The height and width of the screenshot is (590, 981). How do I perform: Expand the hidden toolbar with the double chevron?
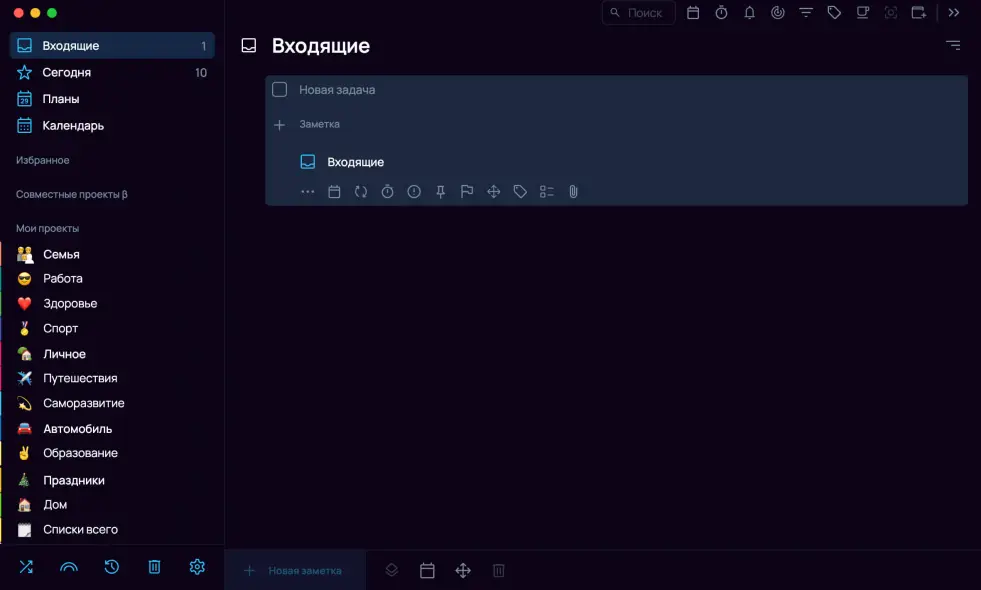coord(953,13)
